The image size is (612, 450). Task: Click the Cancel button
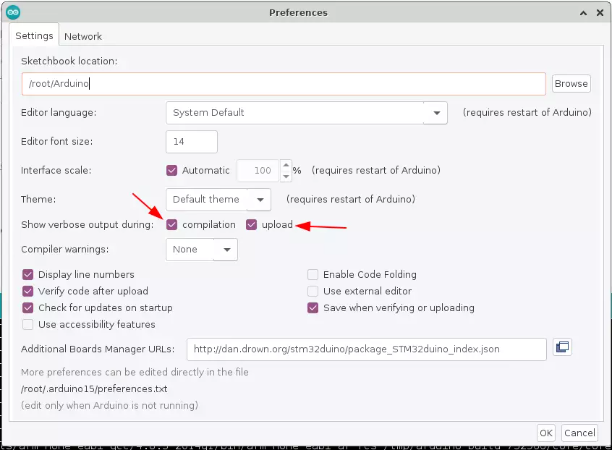pos(580,433)
